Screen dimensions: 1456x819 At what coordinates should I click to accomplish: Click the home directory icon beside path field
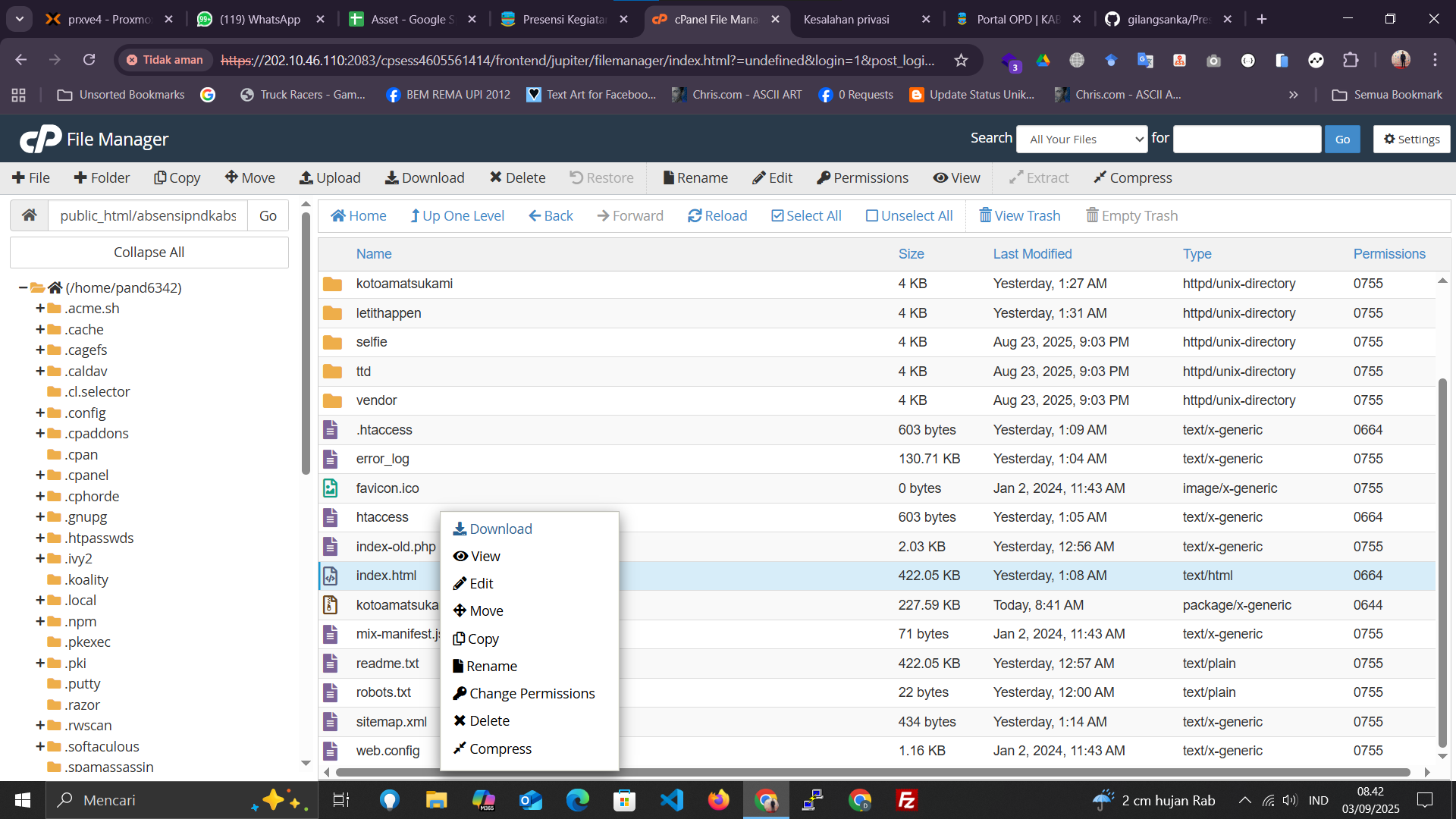(30, 215)
